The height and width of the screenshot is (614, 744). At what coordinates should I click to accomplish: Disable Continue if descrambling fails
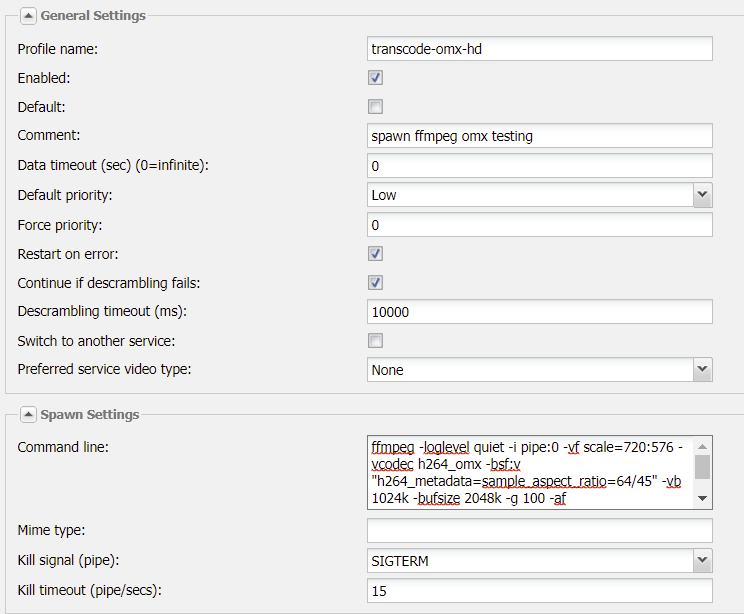coord(375,283)
